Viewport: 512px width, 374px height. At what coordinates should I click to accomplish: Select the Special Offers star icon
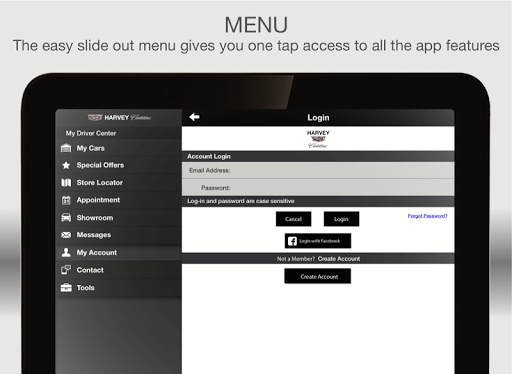pos(66,165)
